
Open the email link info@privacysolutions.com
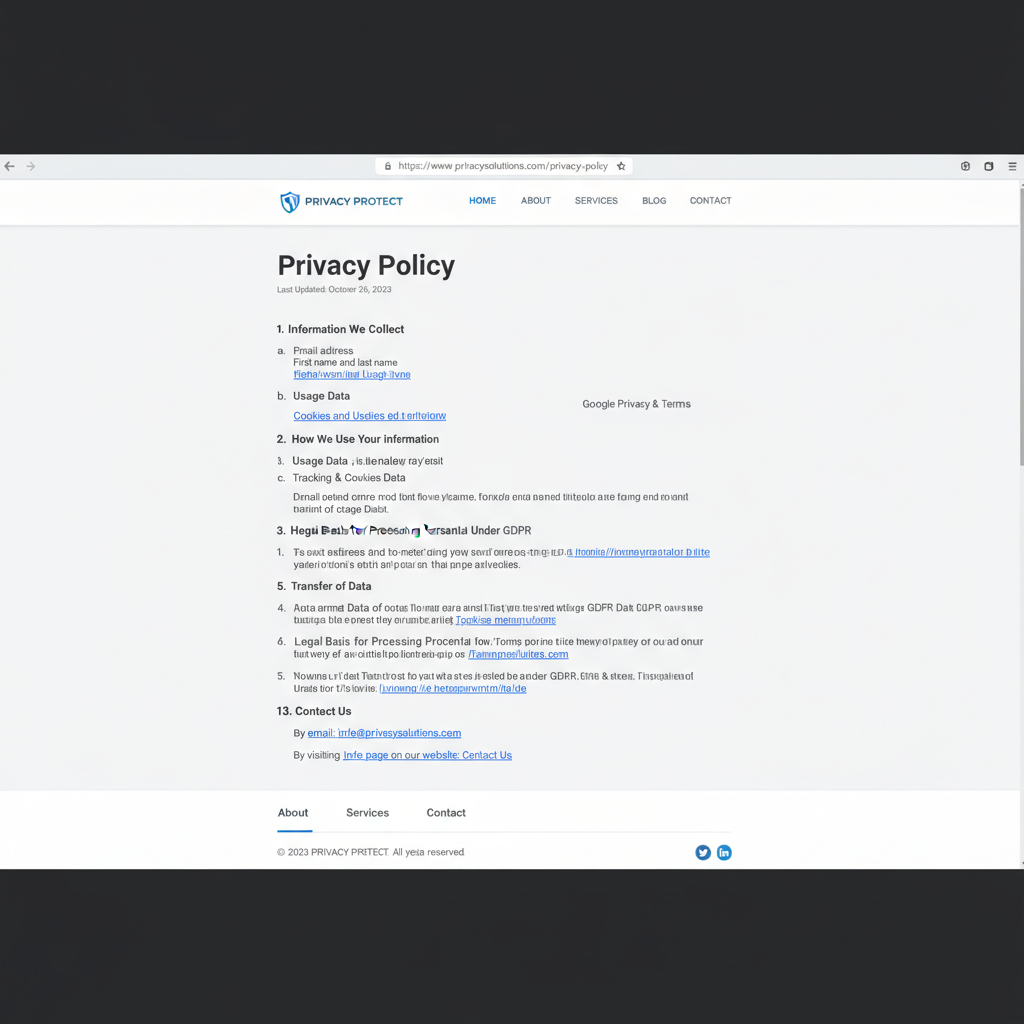pyautogui.click(x=384, y=733)
